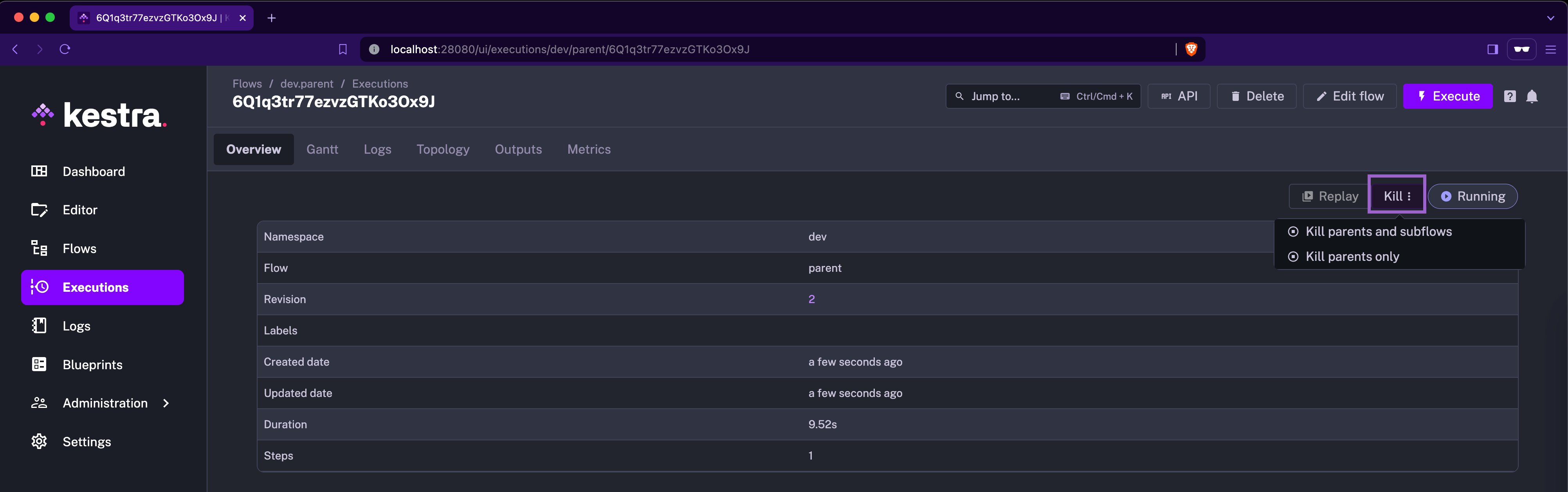Select Kill parents only option
This screenshot has width=1568, height=492.
(1352, 257)
